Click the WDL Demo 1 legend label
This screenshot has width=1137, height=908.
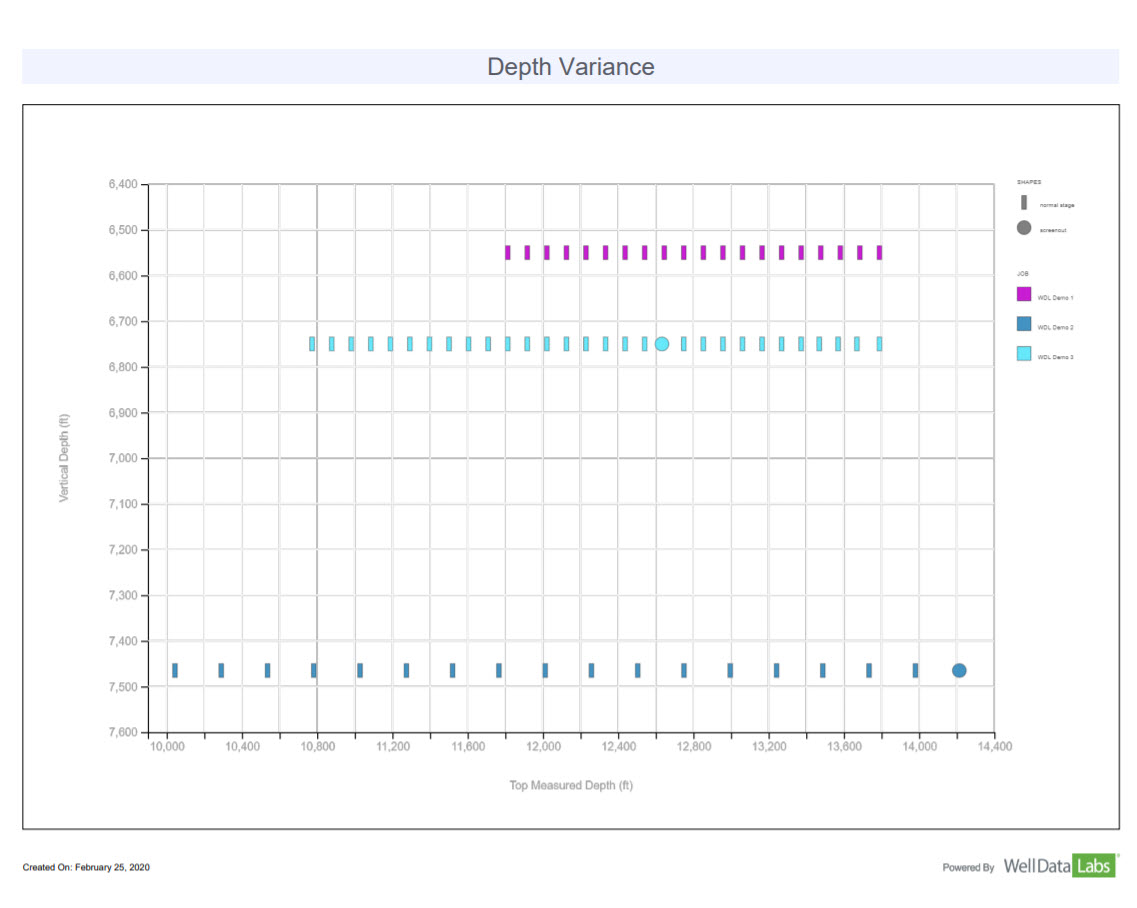click(x=1055, y=298)
